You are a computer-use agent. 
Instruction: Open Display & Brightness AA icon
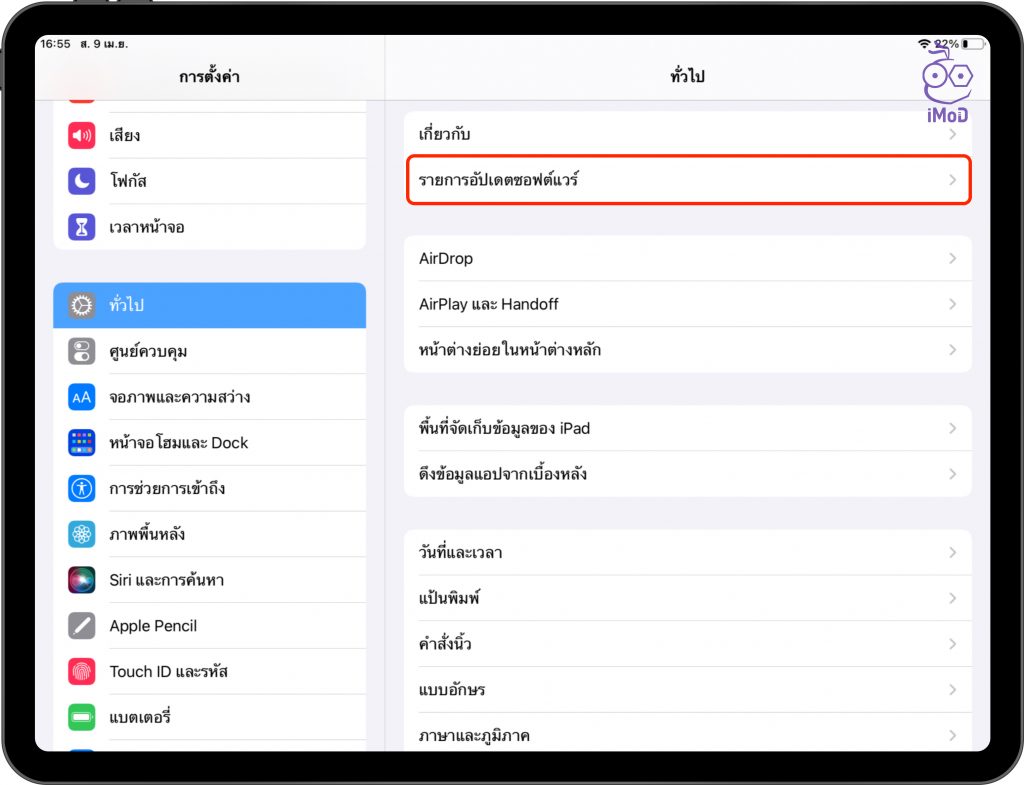(x=81, y=397)
